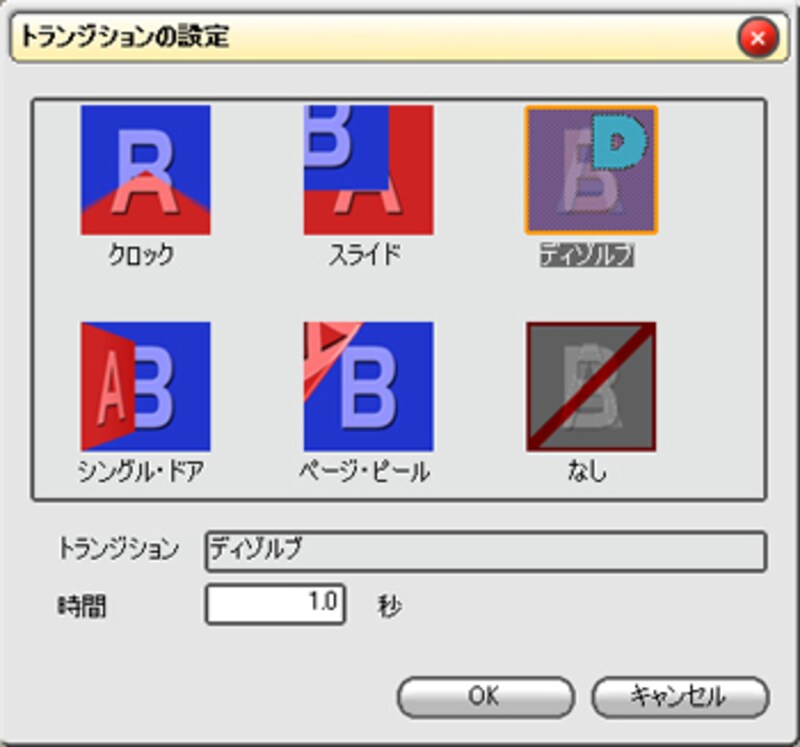Click the highlighted ディゾルブ label
Viewport: 800px width, 747px height.
click(587, 256)
